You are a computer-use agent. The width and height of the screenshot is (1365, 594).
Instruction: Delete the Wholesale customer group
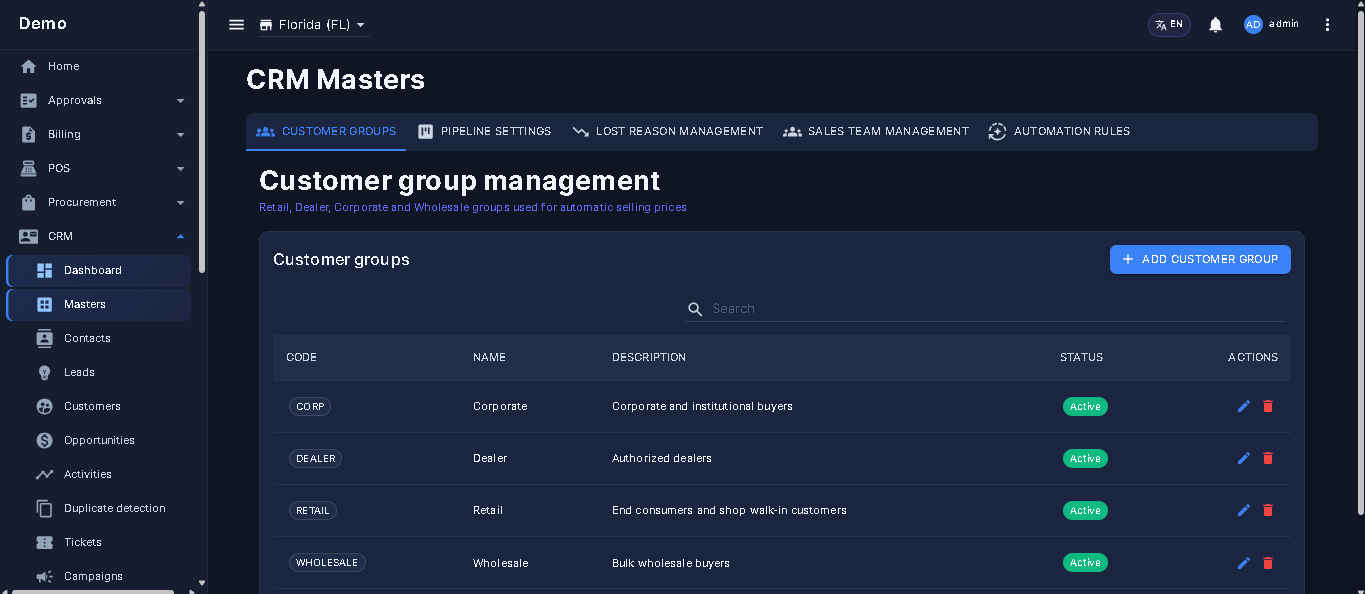(x=1268, y=563)
